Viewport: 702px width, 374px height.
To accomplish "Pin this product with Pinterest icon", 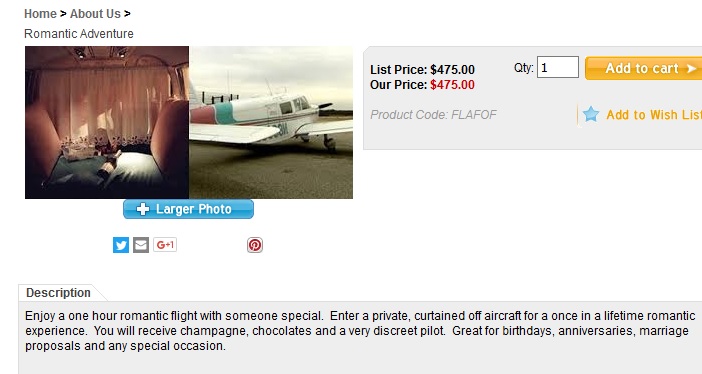I will click(x=255, y=245).
